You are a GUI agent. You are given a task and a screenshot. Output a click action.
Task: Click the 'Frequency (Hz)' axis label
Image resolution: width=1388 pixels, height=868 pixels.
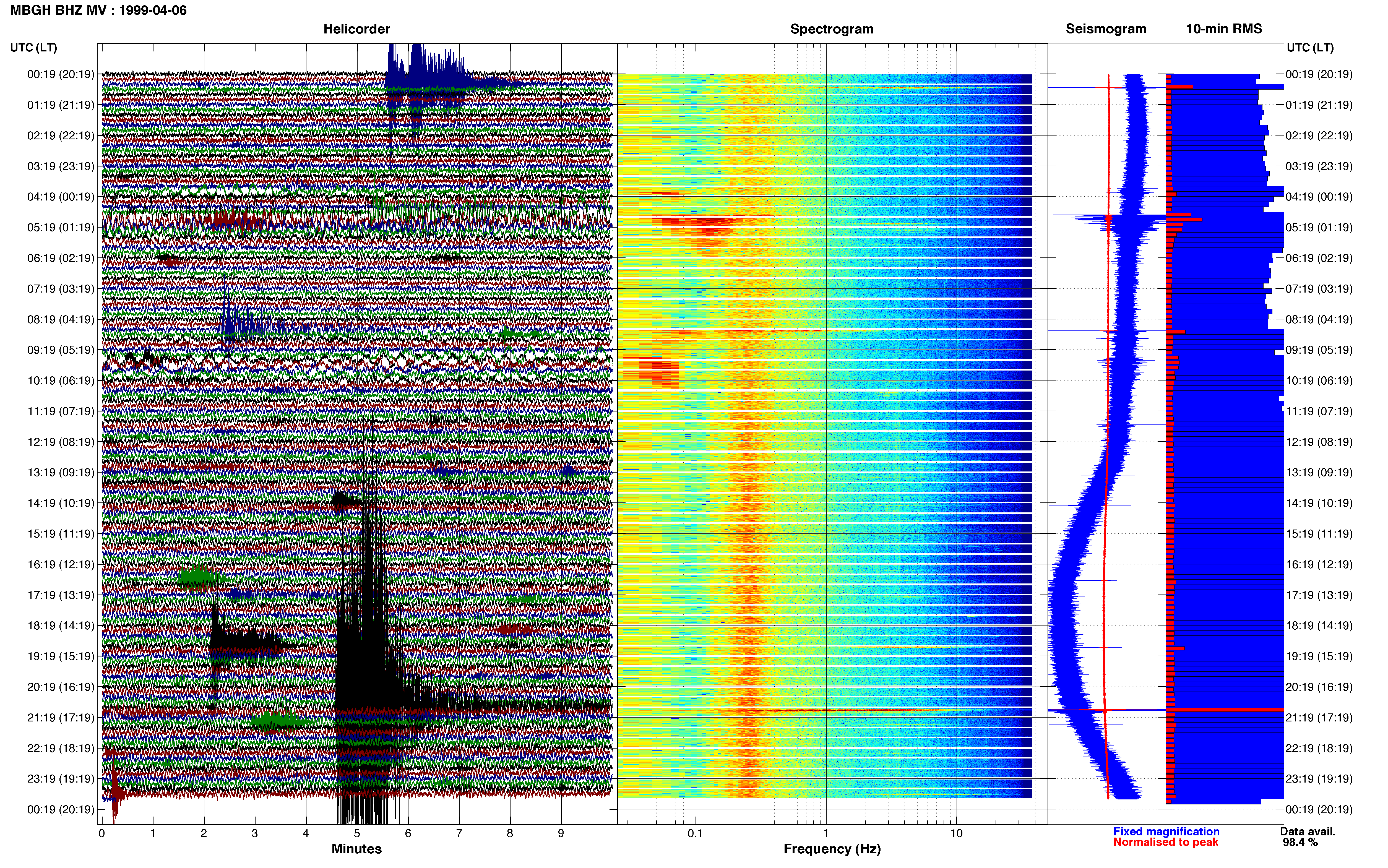pyautogui.click(x=832, y=848)
